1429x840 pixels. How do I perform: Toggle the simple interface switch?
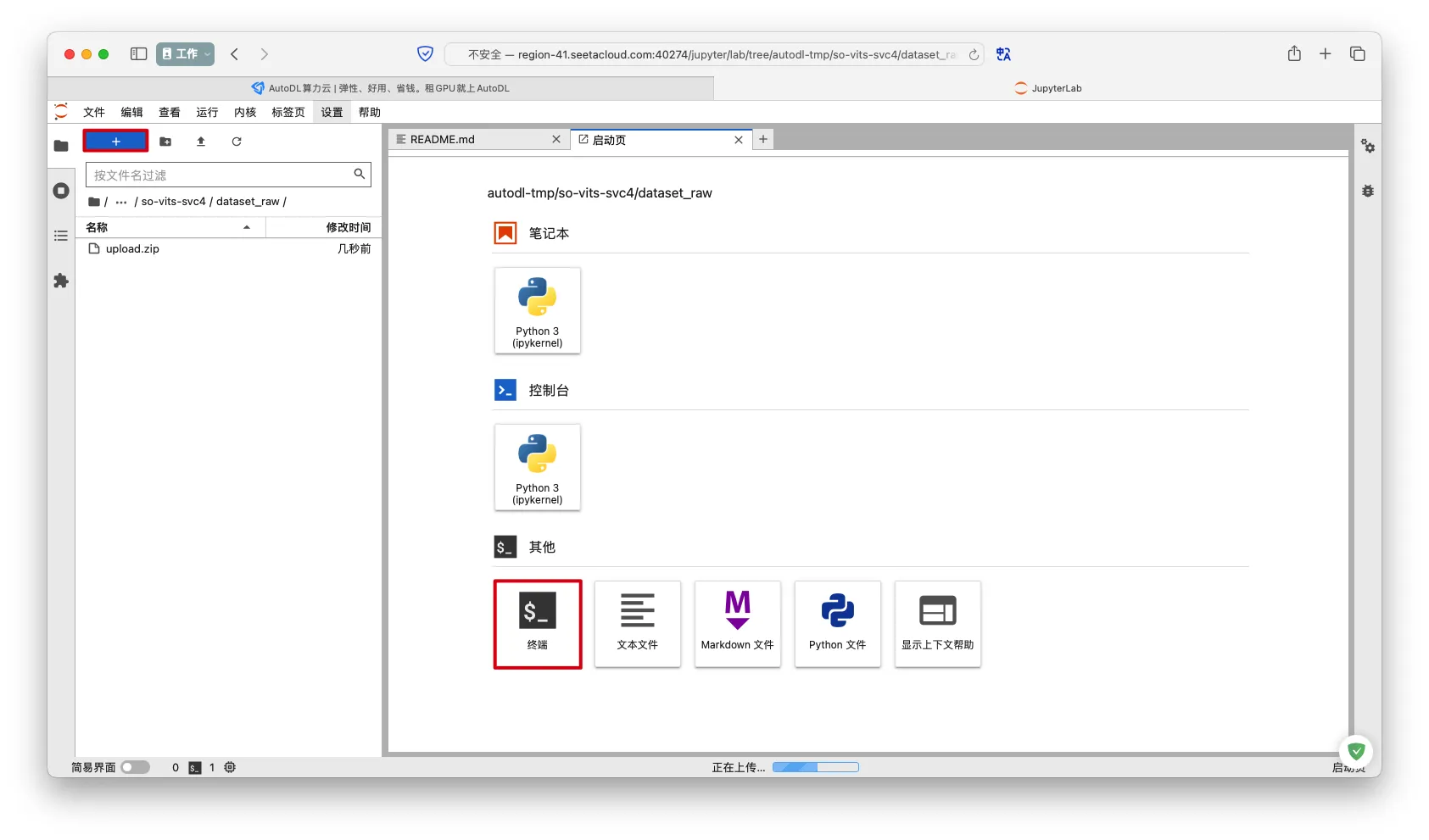tap(135, 767)
